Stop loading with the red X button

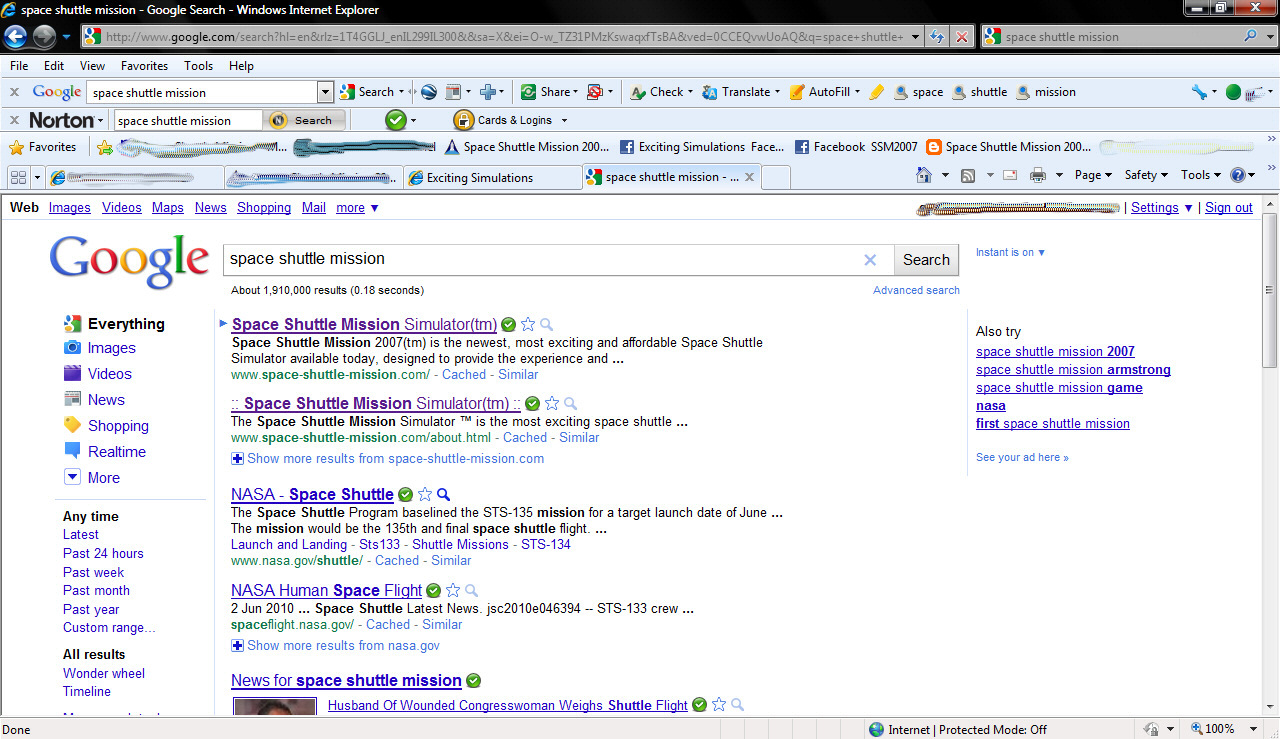[x=961, y=37]
